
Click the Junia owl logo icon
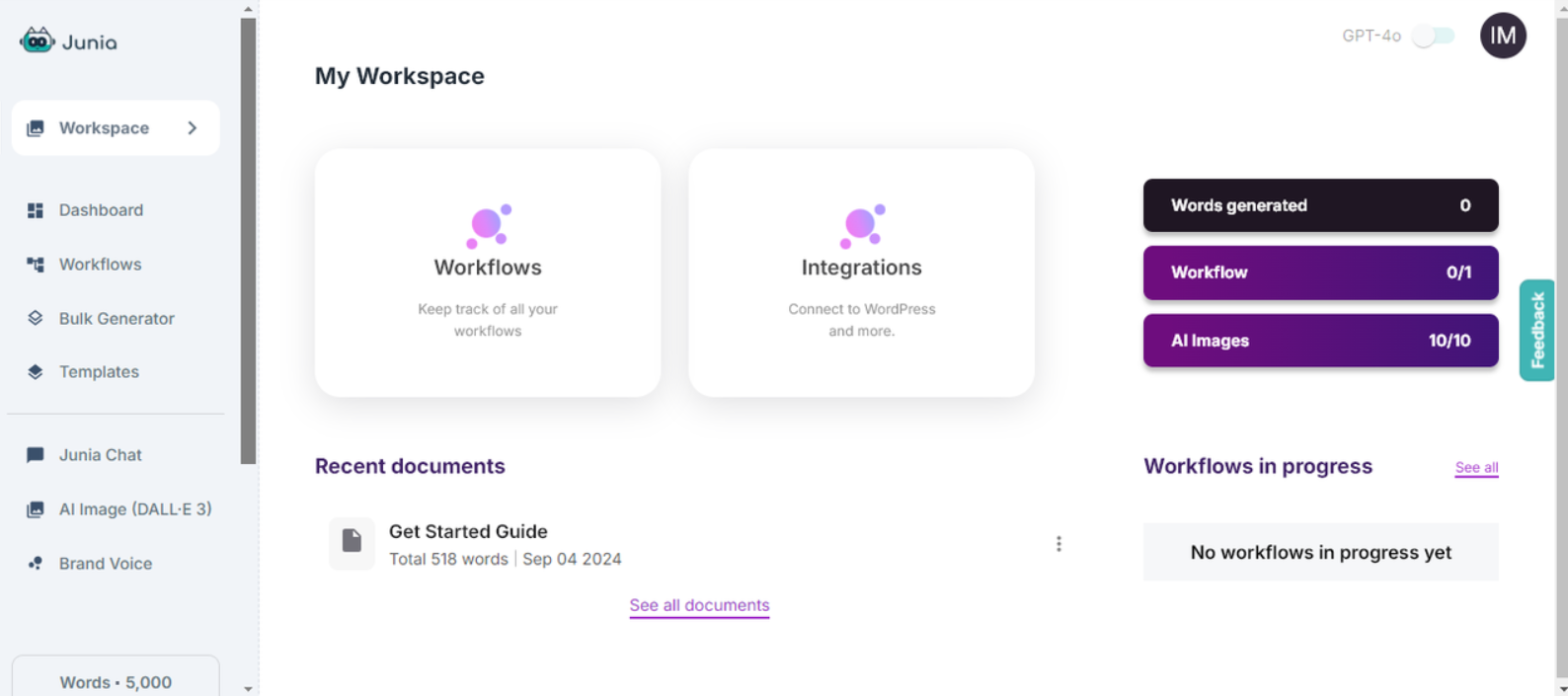[37, 41]
